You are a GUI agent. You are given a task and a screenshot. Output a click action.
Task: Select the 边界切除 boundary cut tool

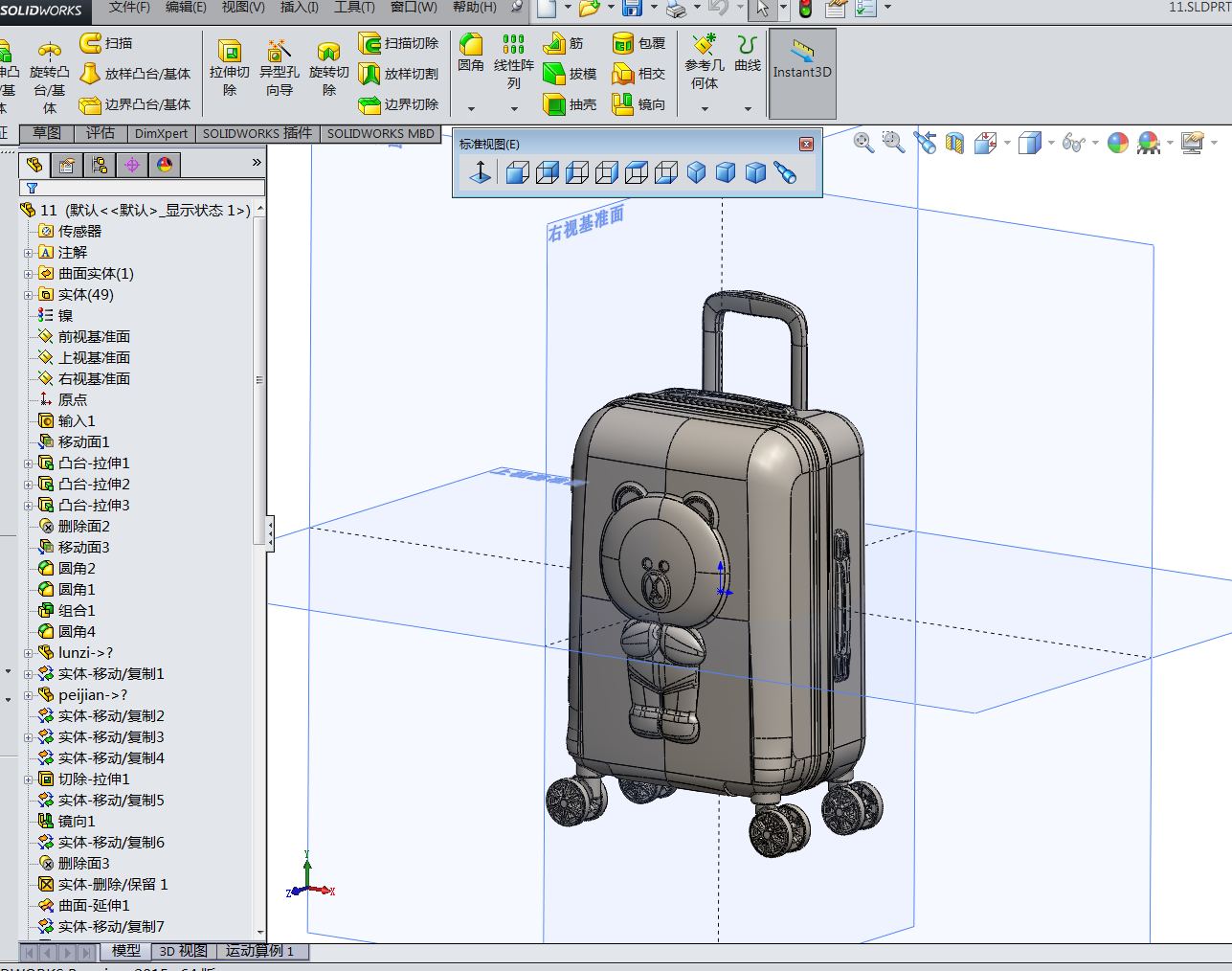tap(399, 104)
